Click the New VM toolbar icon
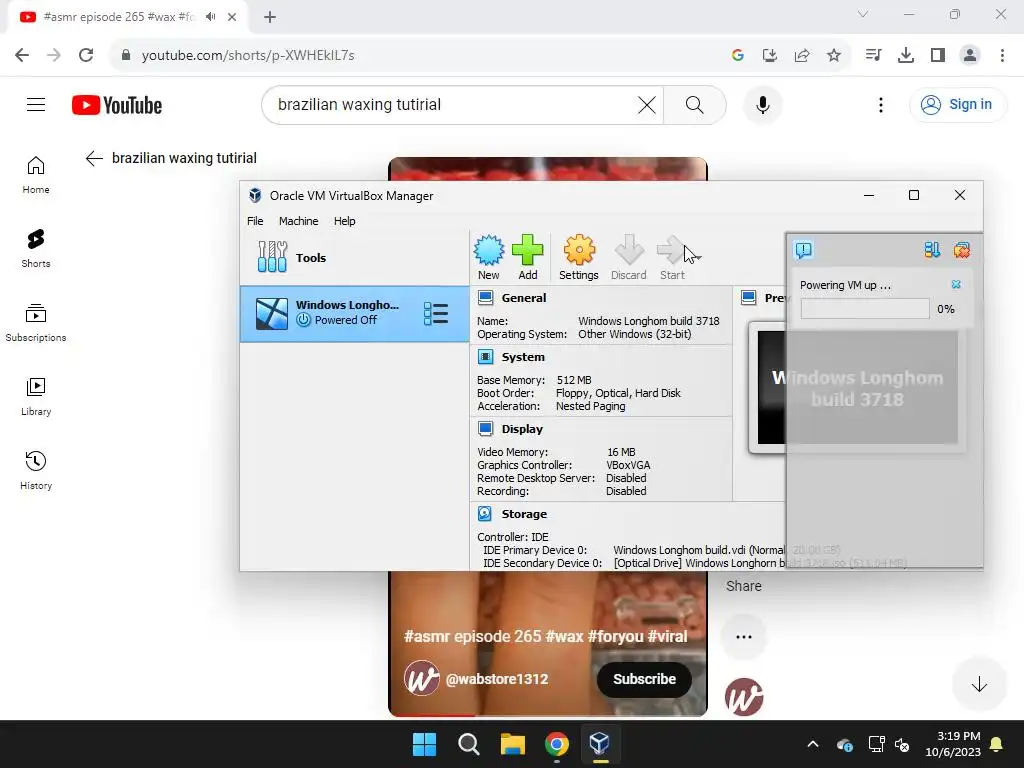This screenshot has height=768, width=1024. coord(488,257)
